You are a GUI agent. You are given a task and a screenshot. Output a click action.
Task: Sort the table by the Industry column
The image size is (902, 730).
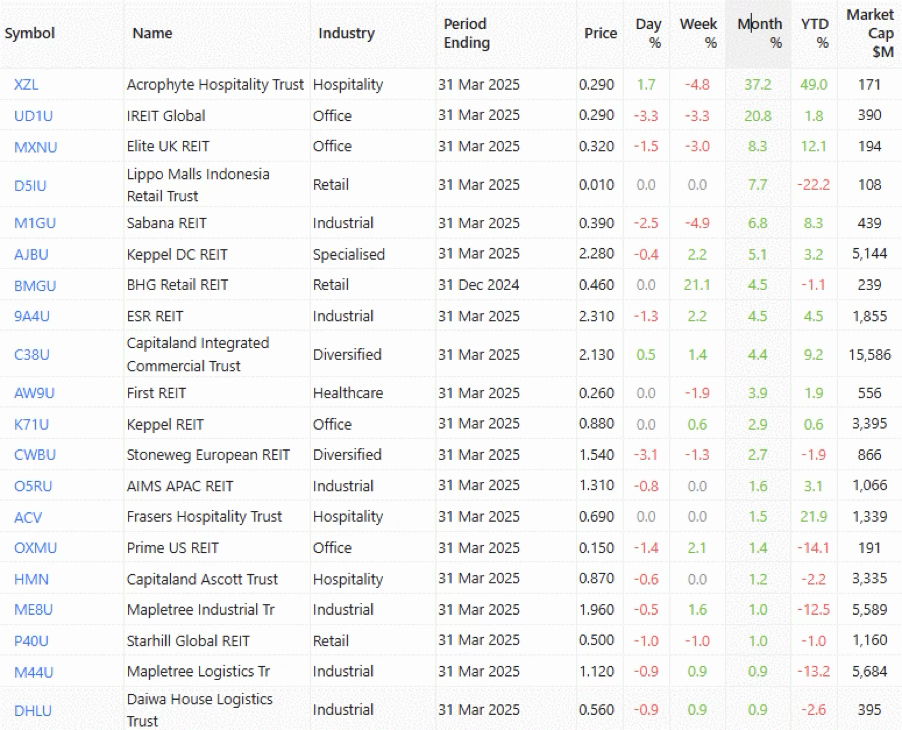347,33
